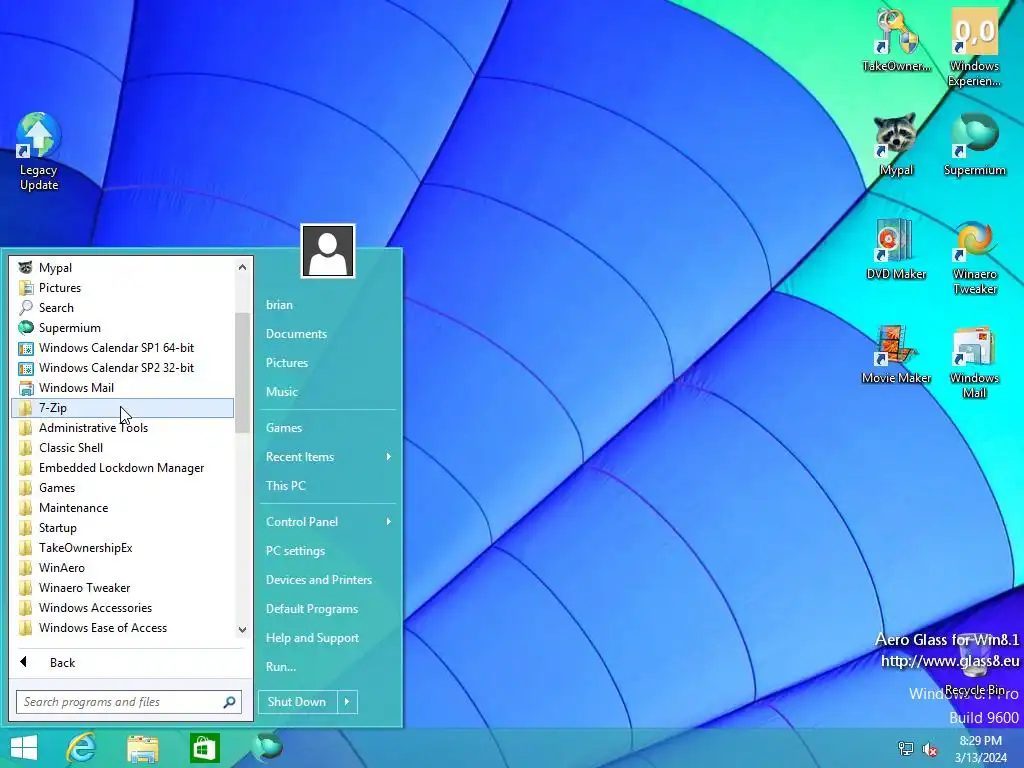
Task: Select Search in the programs list
Action: (123, 308)
